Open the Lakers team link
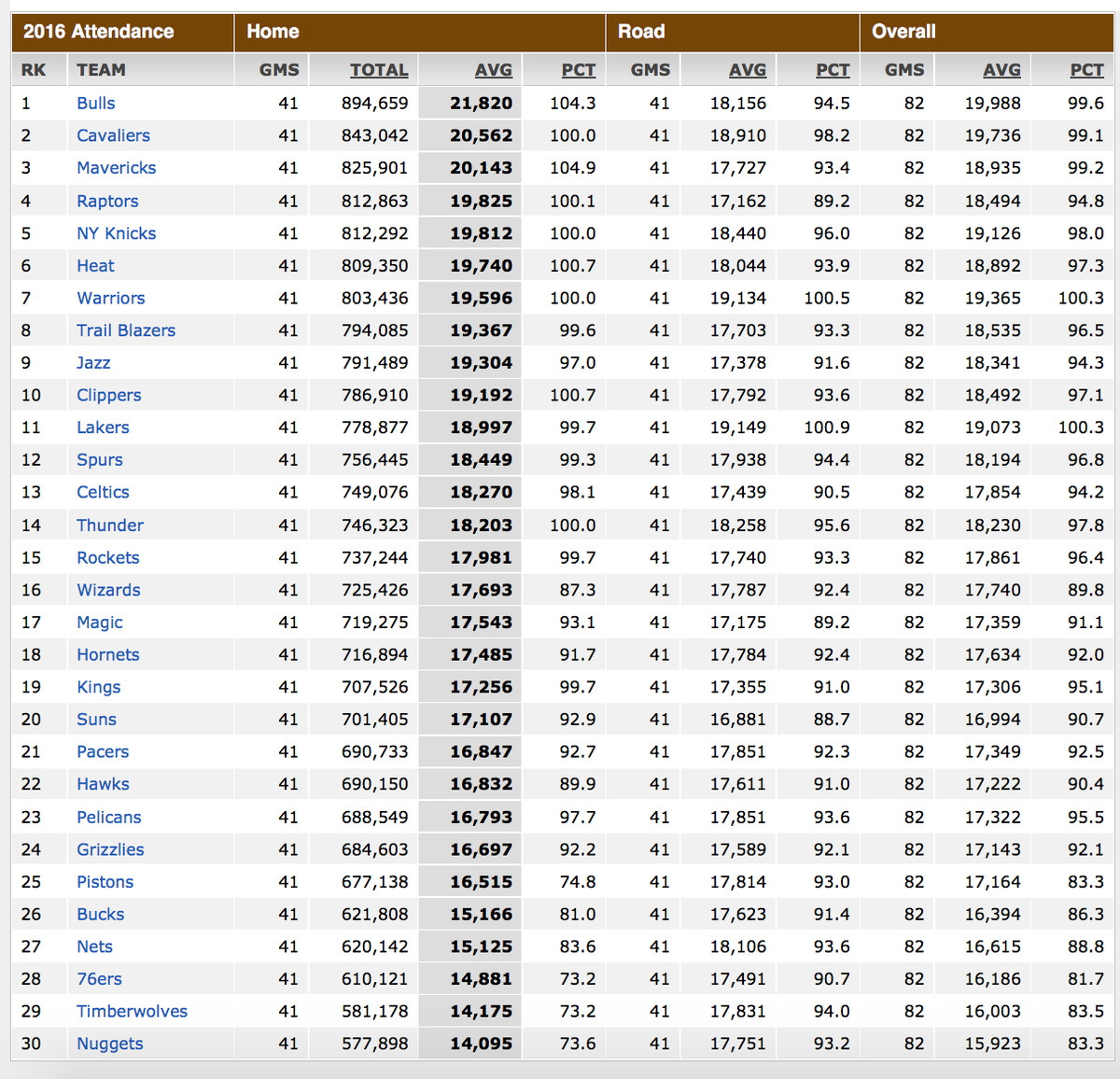 [103, 427]
